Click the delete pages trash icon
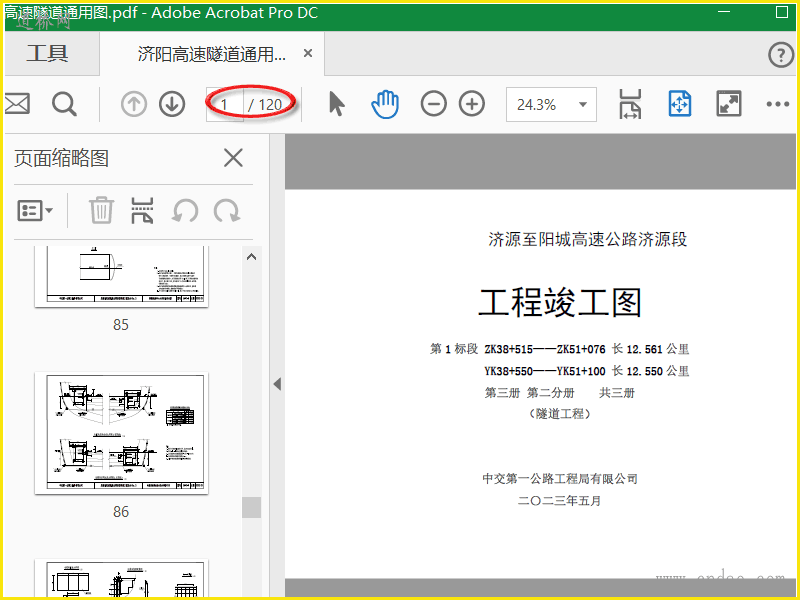The width and height of the screenshot is (800, 600). pos(101,210)
